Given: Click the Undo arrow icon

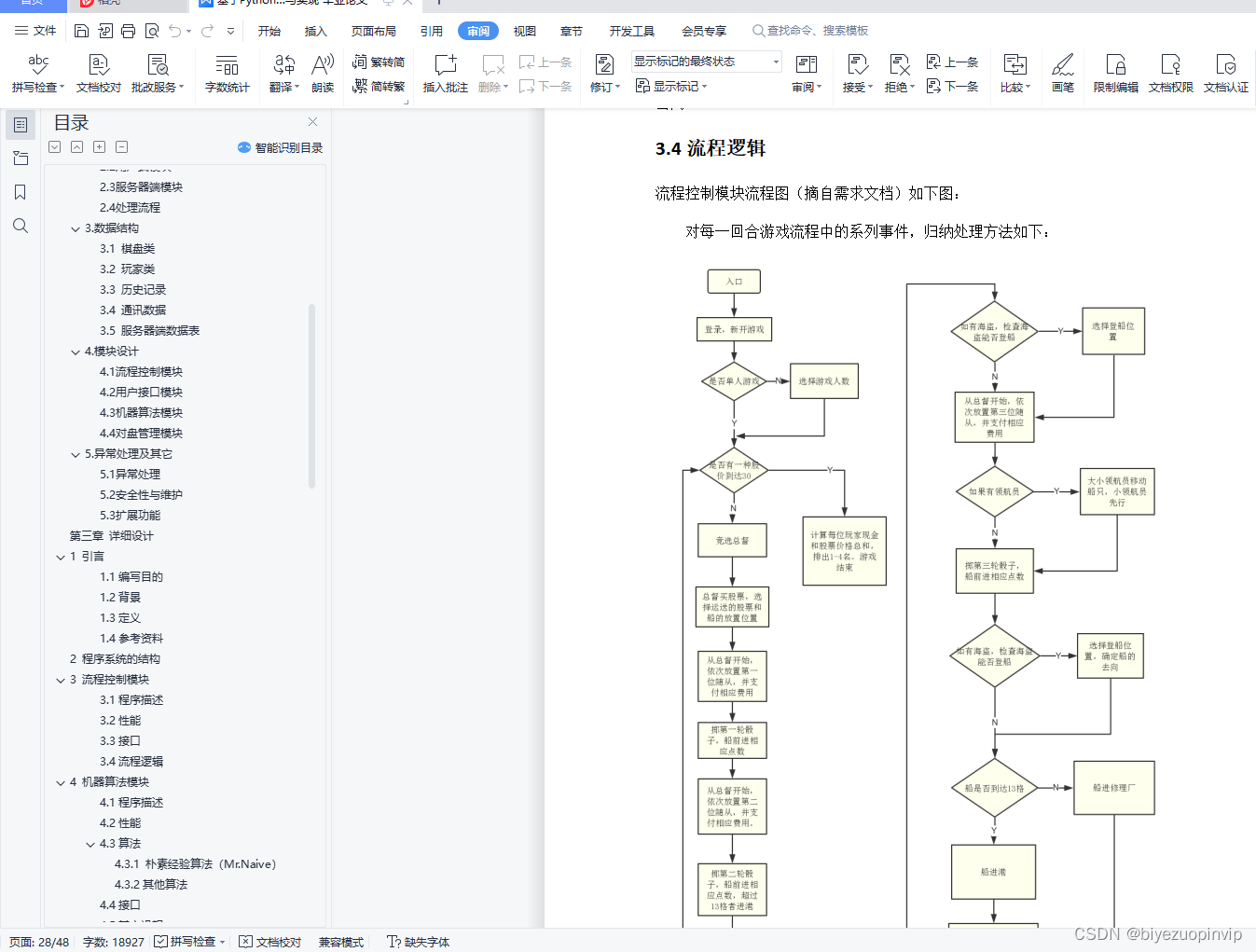Looking at the screenshot, I should (x=175, y=31).
